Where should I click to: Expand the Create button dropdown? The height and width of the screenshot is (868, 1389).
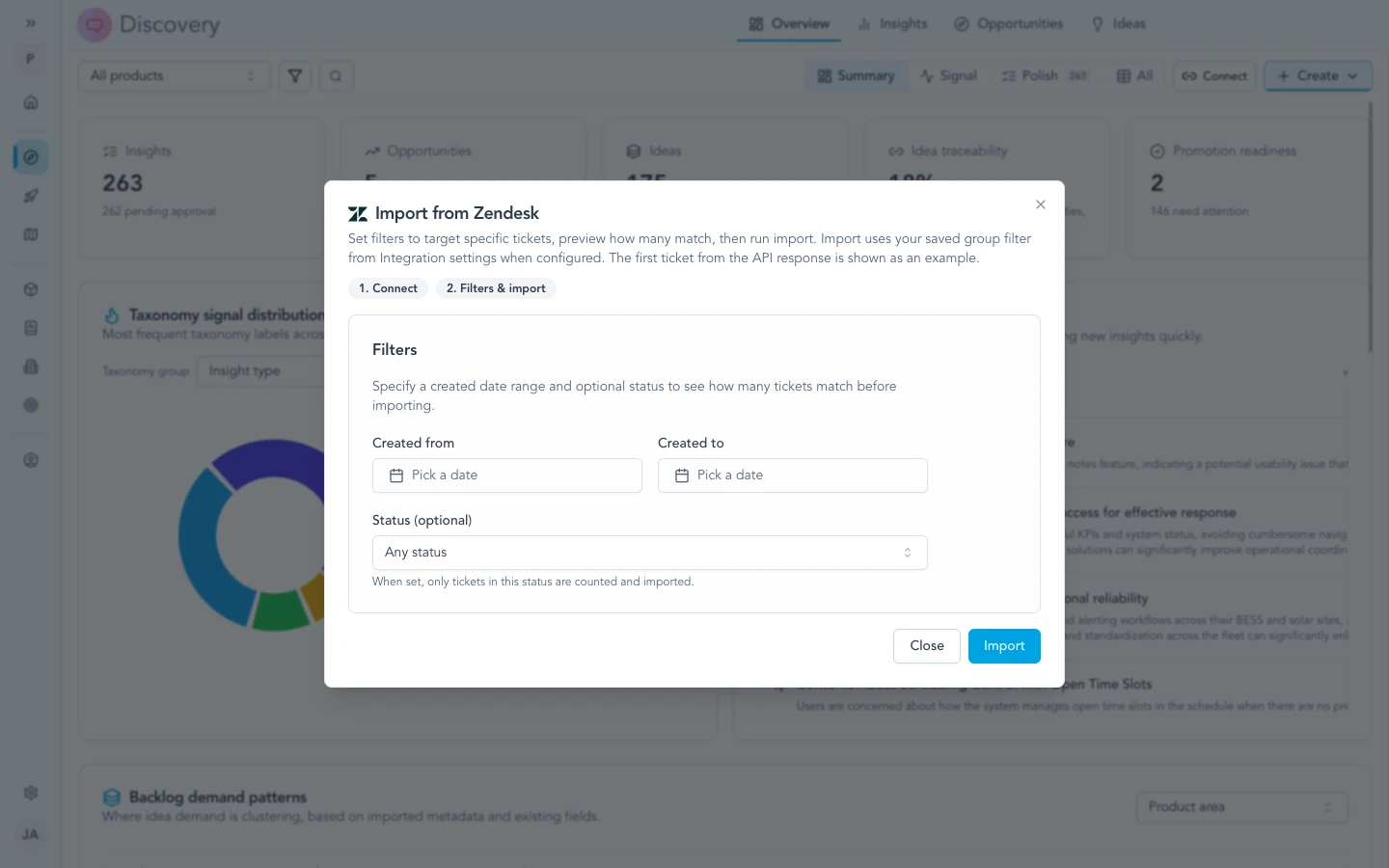1354,75
